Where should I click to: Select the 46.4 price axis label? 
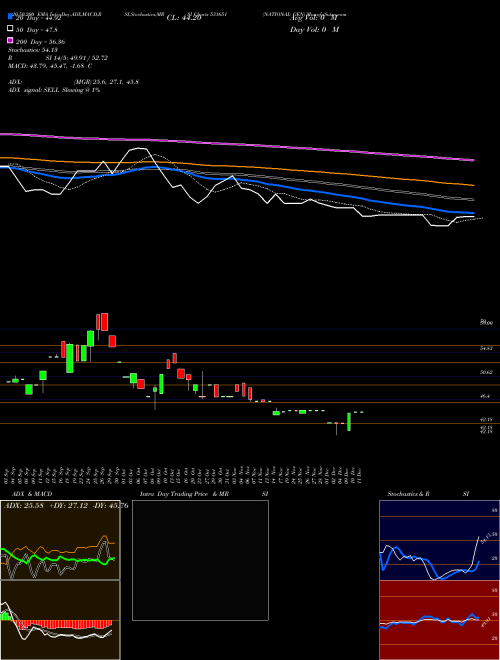pyautogui.click(x=485, y=396)
